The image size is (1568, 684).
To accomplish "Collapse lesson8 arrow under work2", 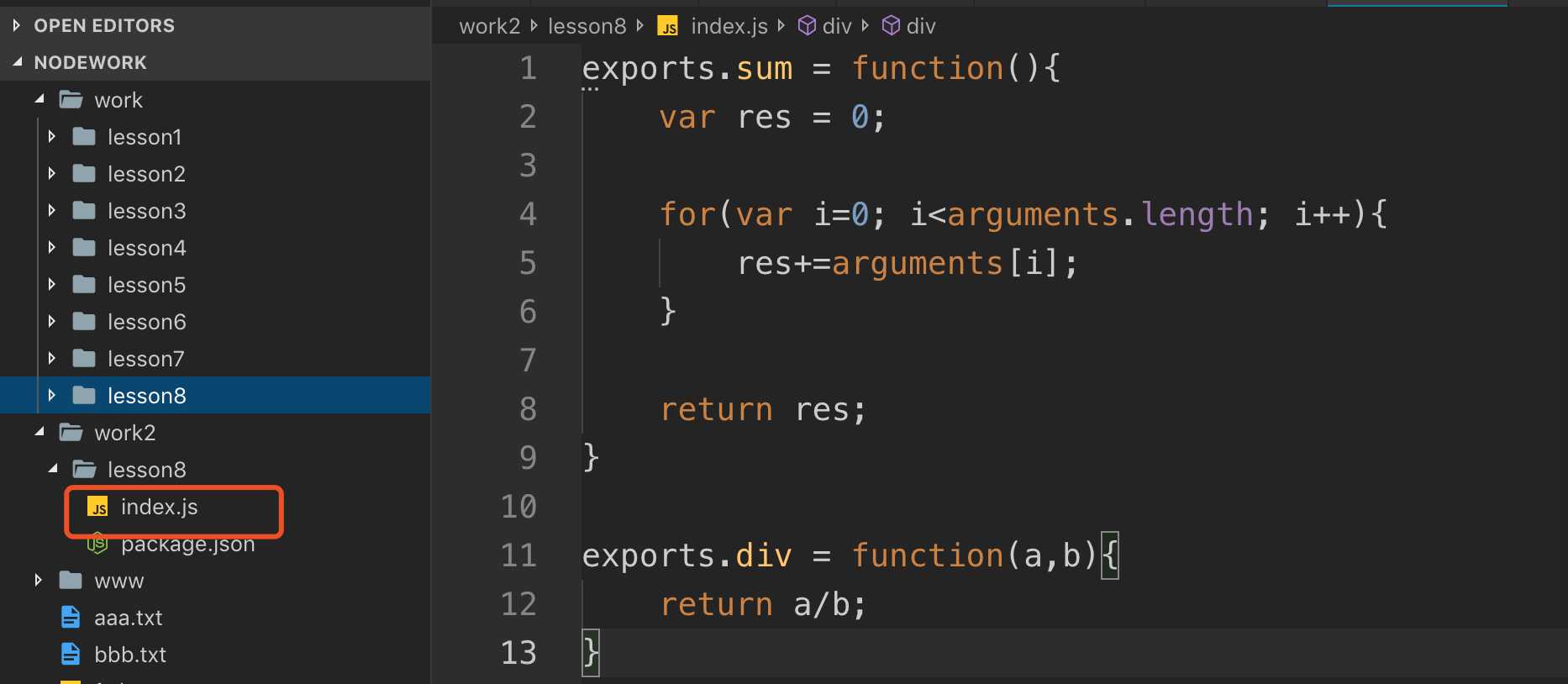I will (x=53, y=469).
